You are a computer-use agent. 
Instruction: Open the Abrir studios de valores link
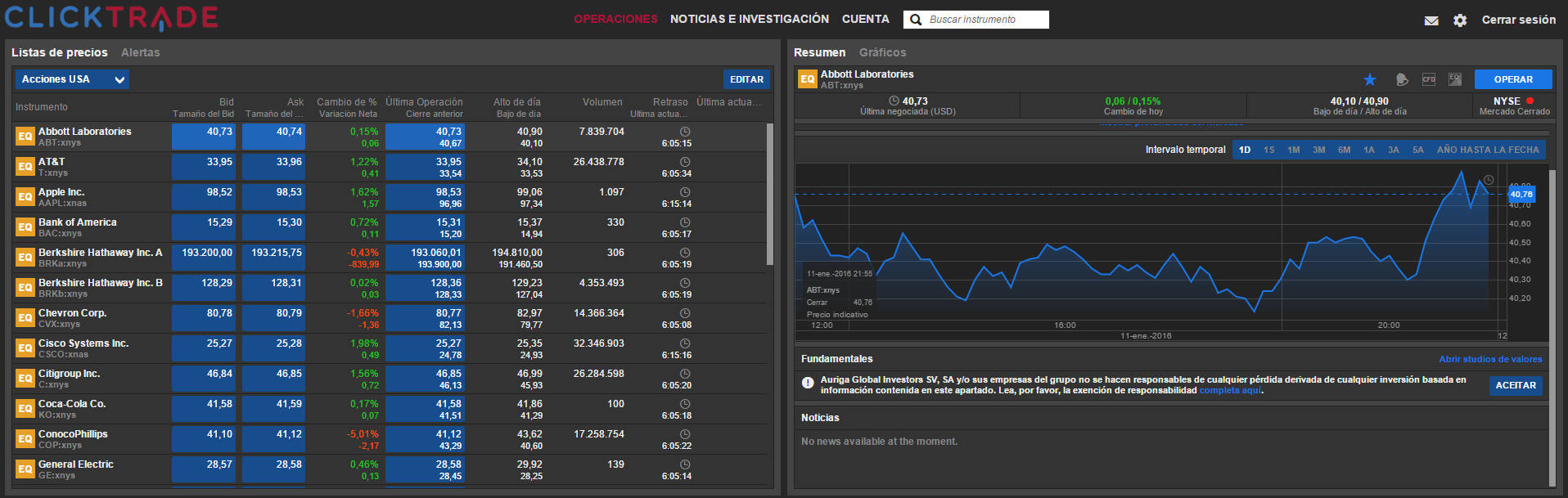coord(1490,359)
